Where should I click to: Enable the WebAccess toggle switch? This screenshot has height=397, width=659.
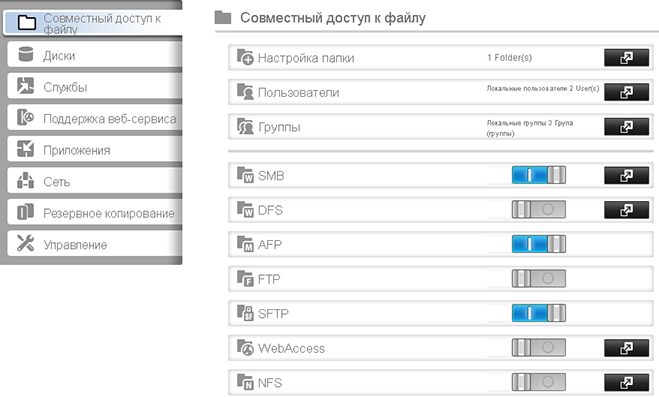coord(539,348)
